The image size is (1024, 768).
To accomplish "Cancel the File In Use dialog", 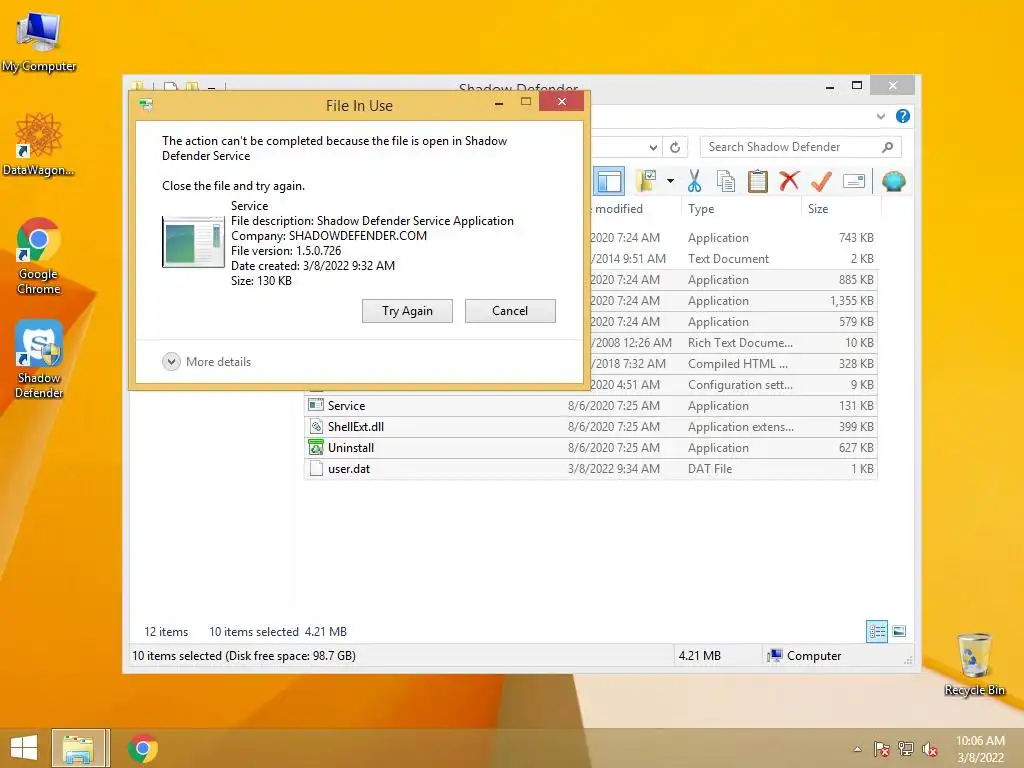I will click(510, 311).
